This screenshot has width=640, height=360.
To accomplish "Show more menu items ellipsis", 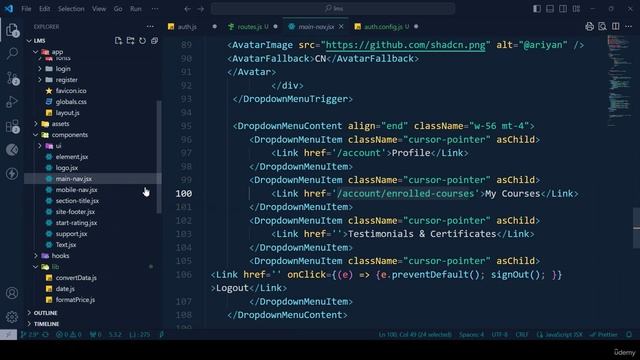I will (155, 9).
